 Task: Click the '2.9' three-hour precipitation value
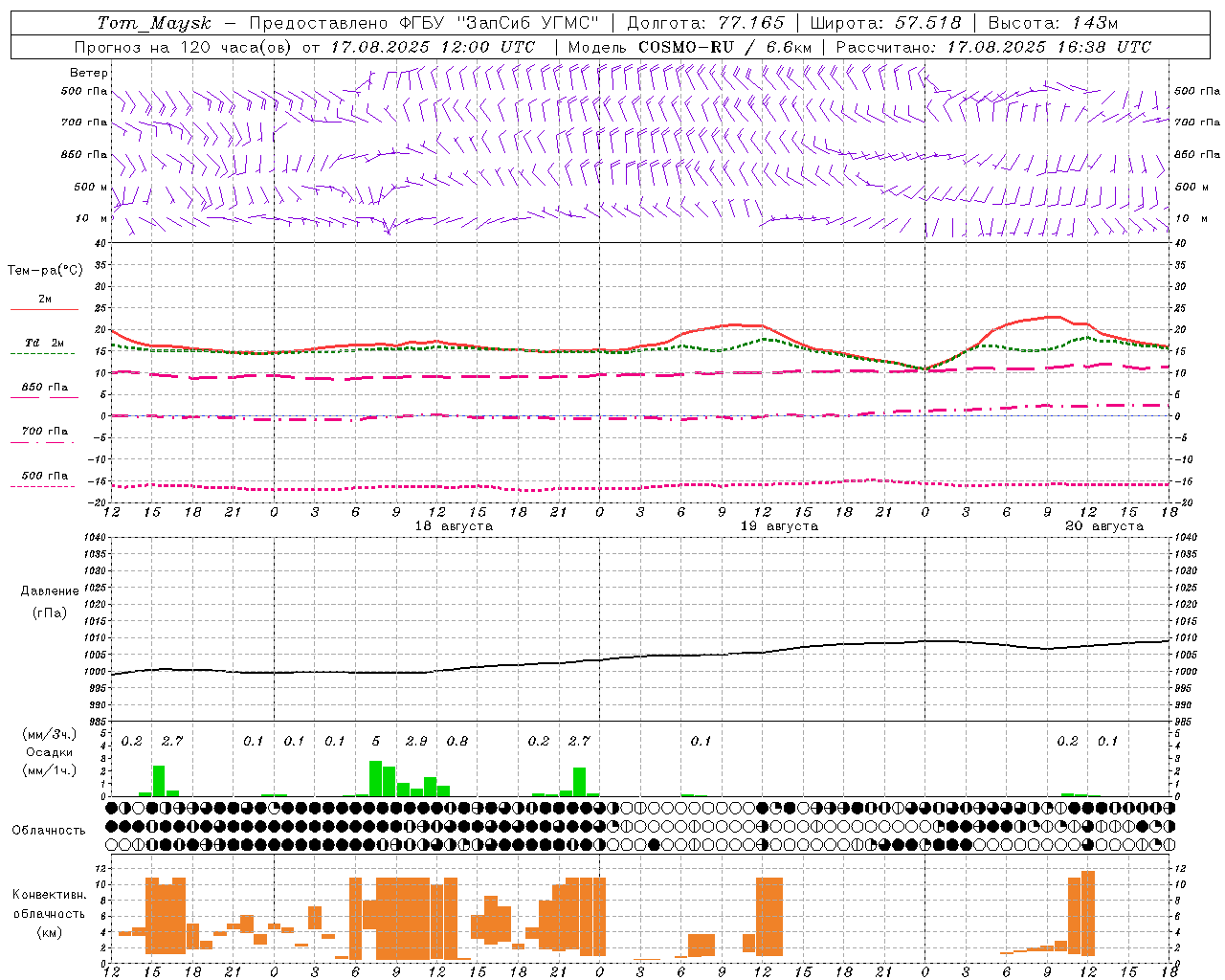(416, 742)
